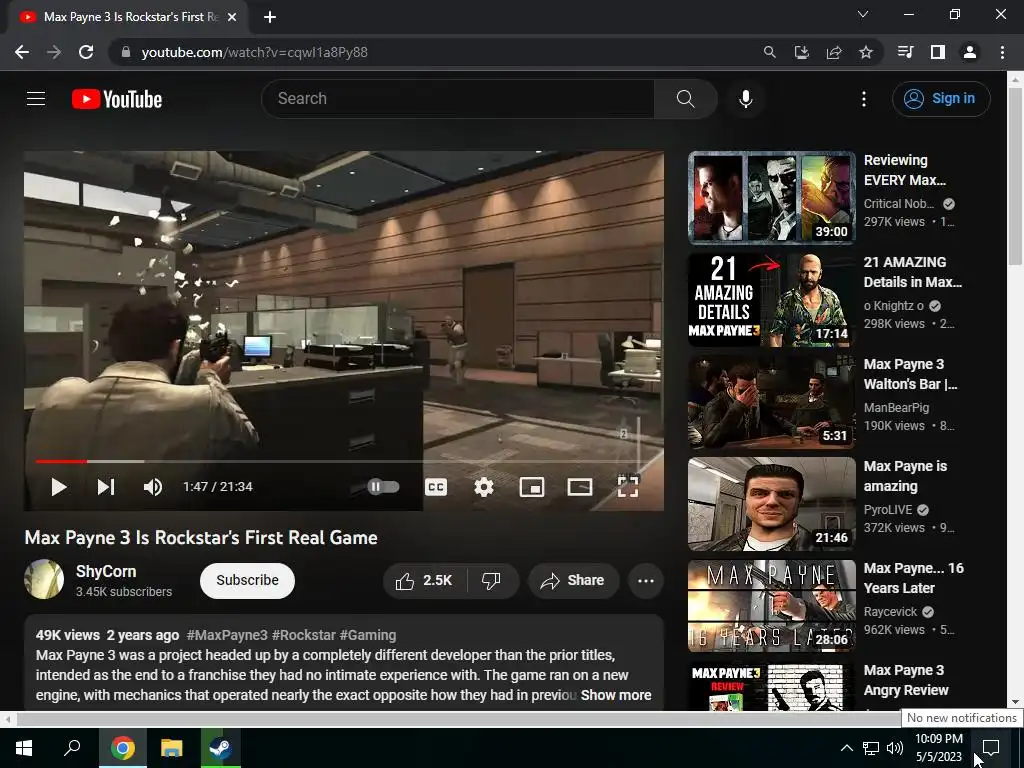Click the search magnifier button
Image resolution: width=1024 pixels, height=768 pixels.
[685, 99]
